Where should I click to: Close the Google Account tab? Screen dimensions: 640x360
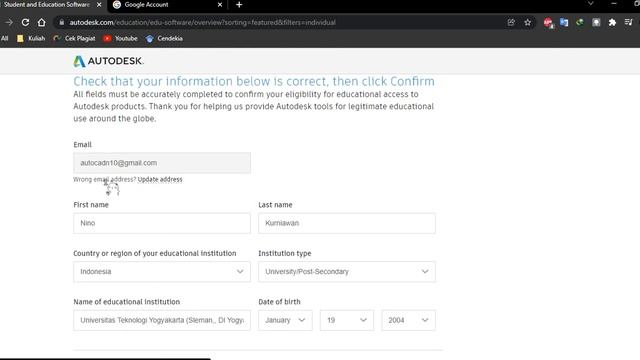pos(220,5)
